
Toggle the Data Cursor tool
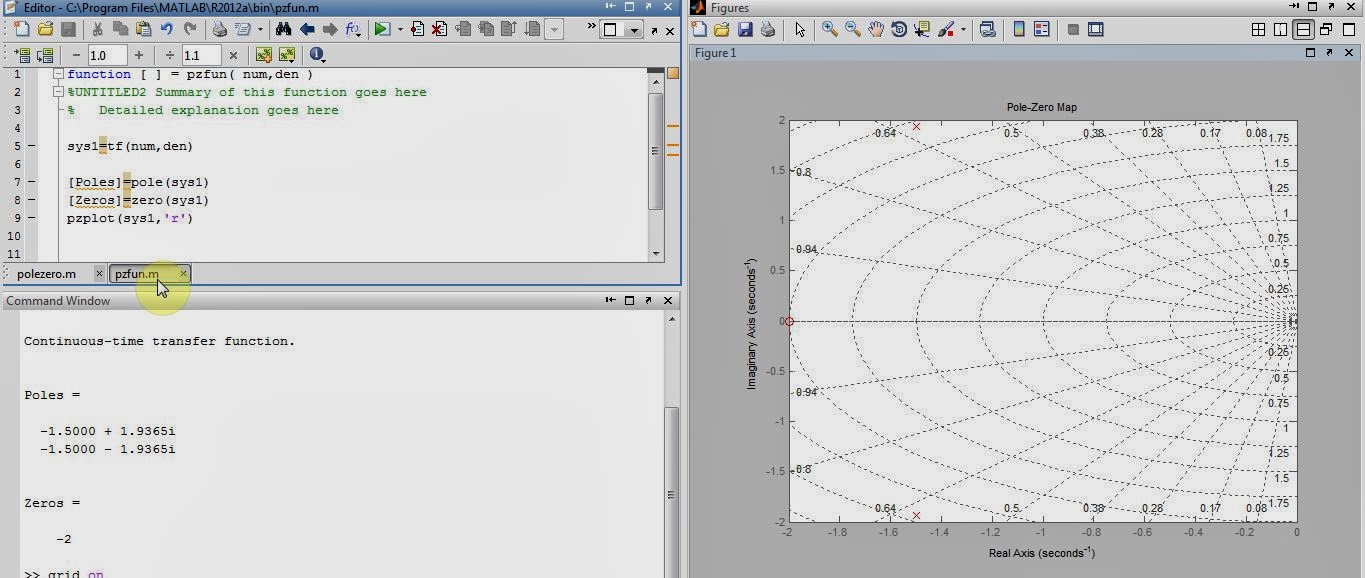[x=922, y=30]
